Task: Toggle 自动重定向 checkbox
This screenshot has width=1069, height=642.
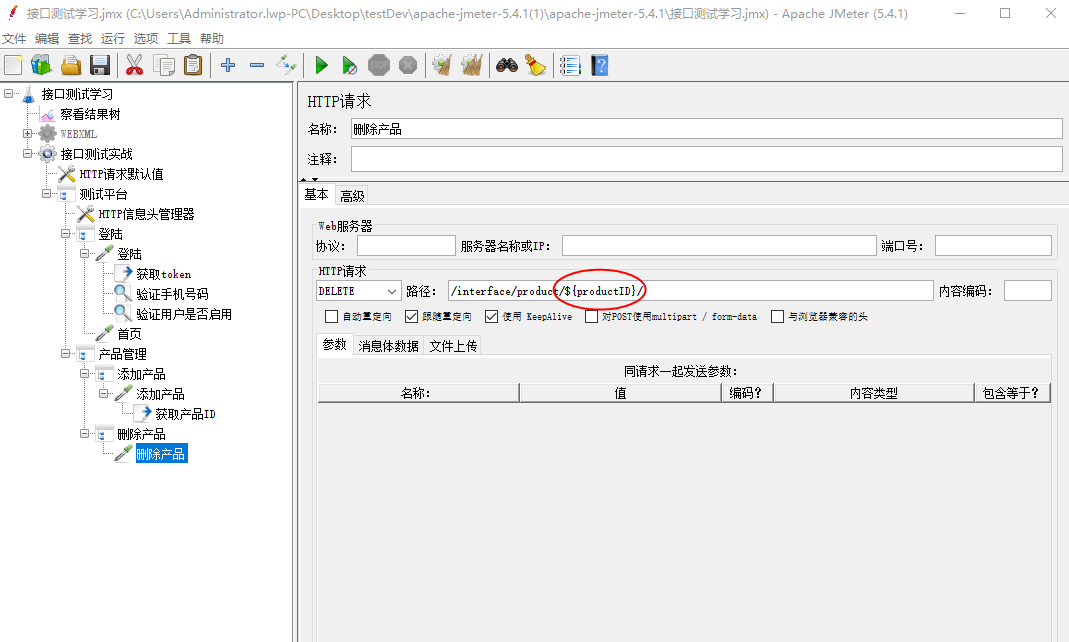Action: coord(331,316)
